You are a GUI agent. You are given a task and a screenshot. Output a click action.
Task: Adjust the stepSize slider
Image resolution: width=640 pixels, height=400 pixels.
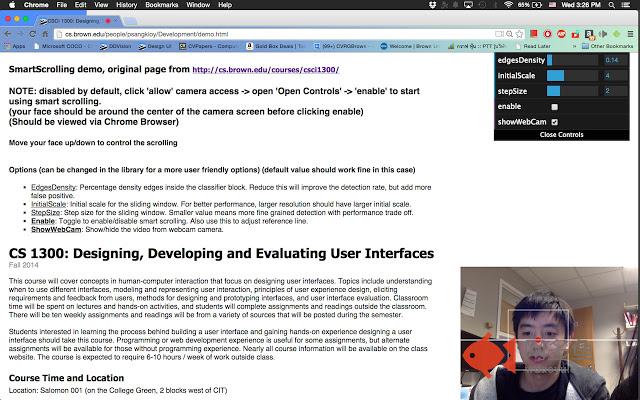pyautogui.click(x=572, y=91)
